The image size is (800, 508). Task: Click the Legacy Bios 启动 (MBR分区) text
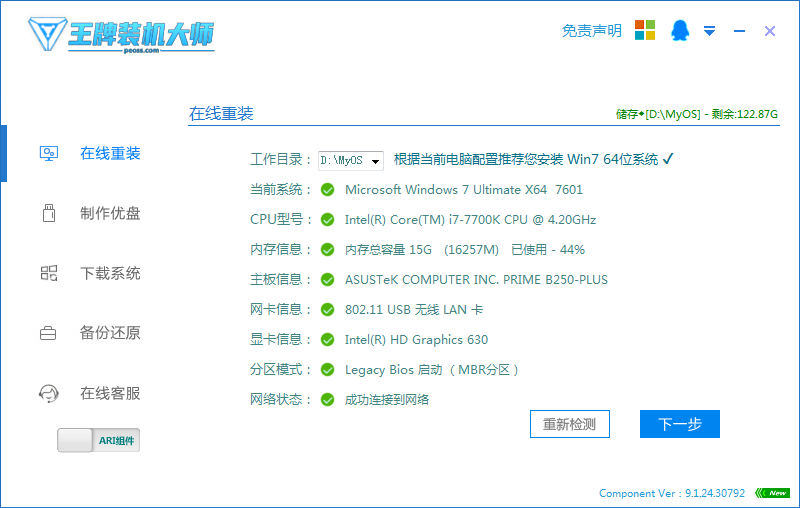[x=432, y=370]
